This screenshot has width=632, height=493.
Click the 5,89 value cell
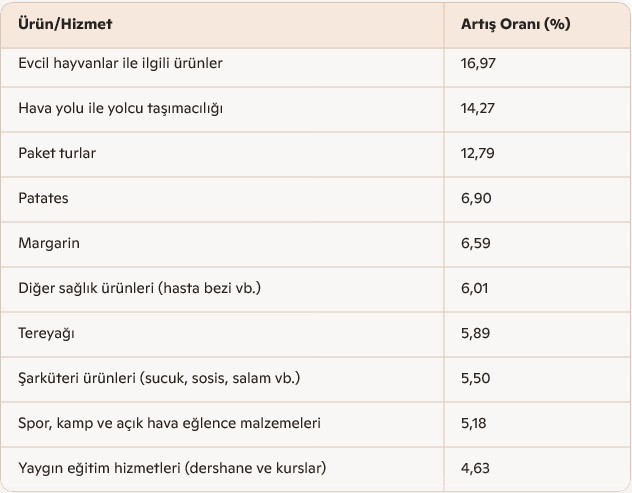point(476,333)
